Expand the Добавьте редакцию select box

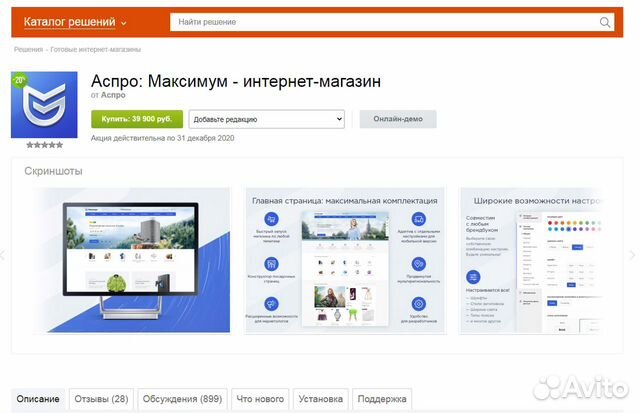point(266,119)
